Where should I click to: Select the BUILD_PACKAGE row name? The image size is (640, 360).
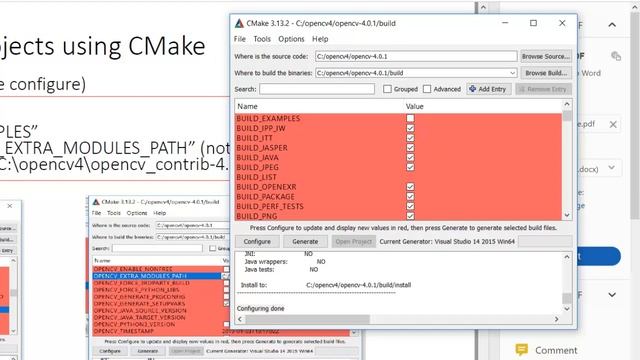point(265,197)
